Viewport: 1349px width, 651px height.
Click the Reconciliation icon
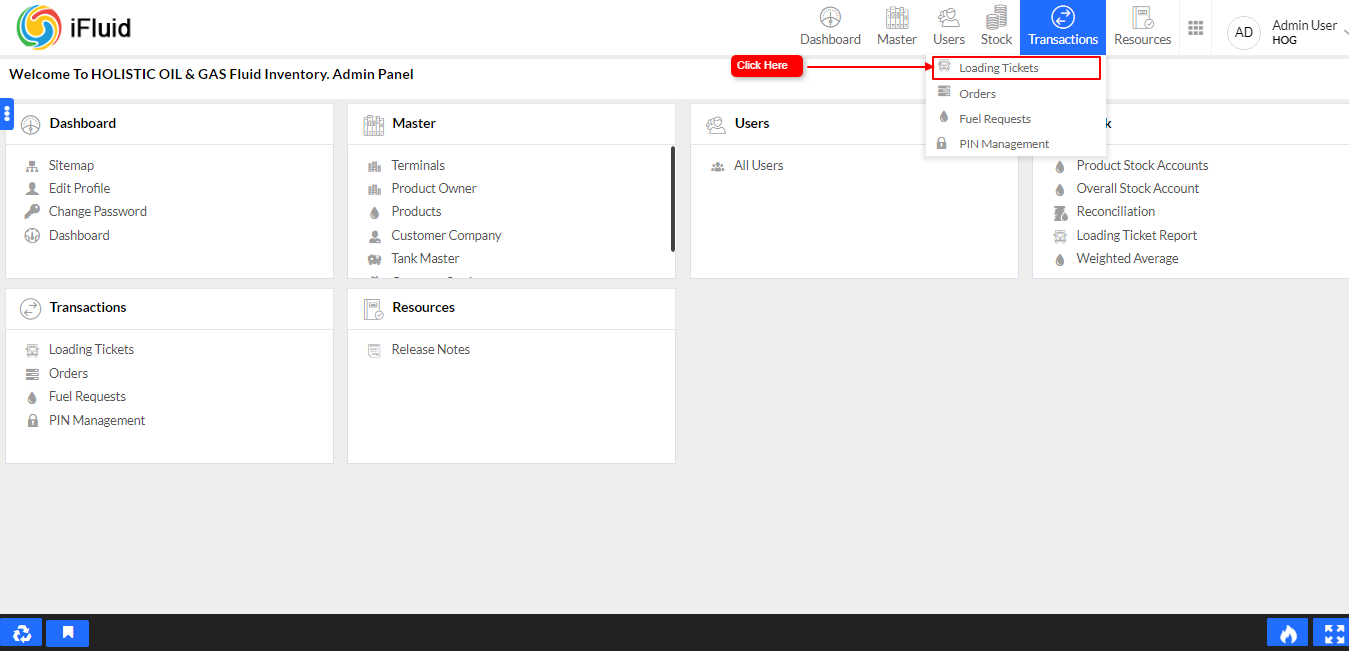(1060, 212)
